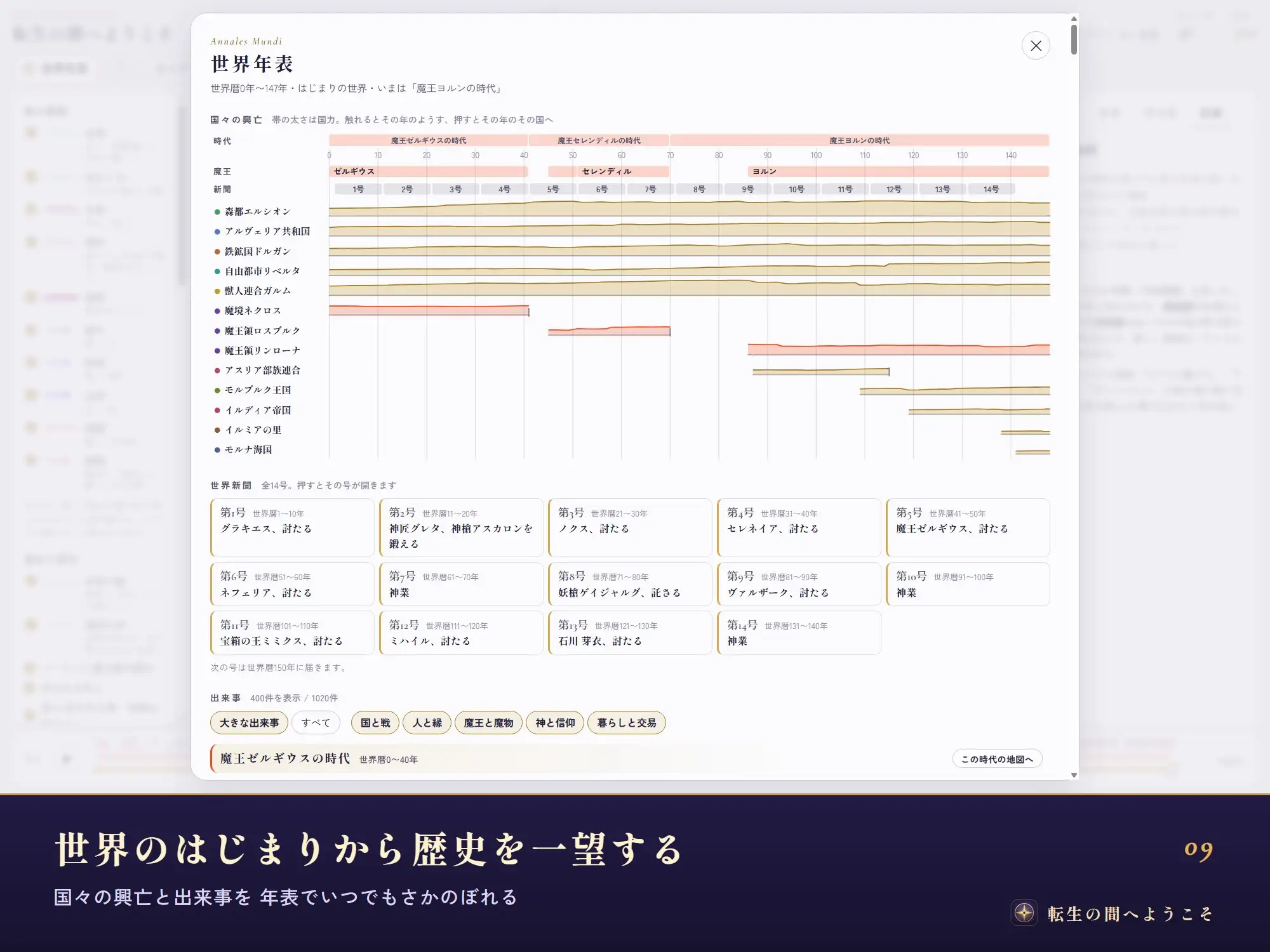Select the 鉄鉱国ドルガン nation row label
The image size is (1270, 952).
pyautogui.click(x=257, y=251)
